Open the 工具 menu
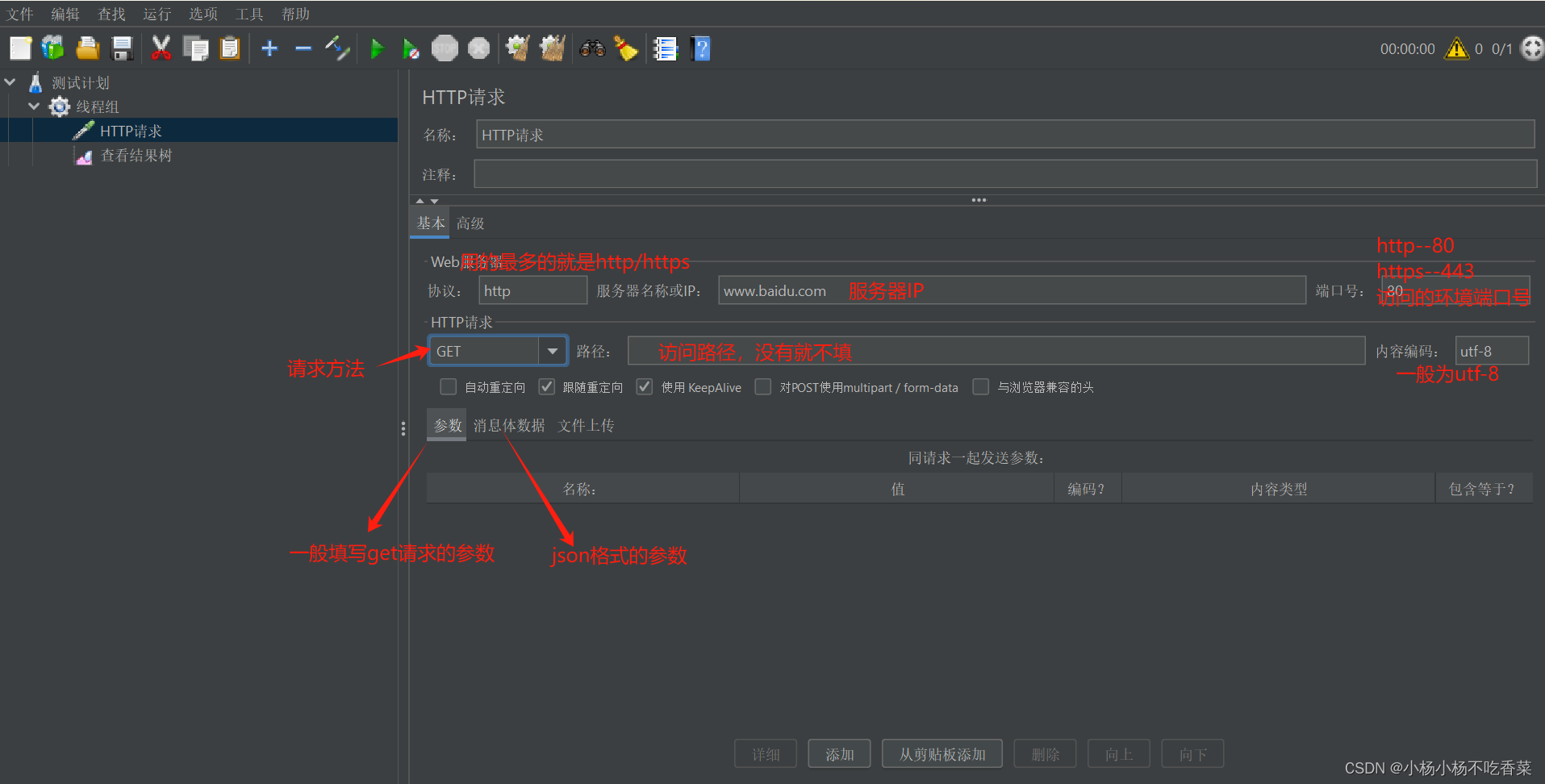The image size is (1545, 784). click(249, 14)
